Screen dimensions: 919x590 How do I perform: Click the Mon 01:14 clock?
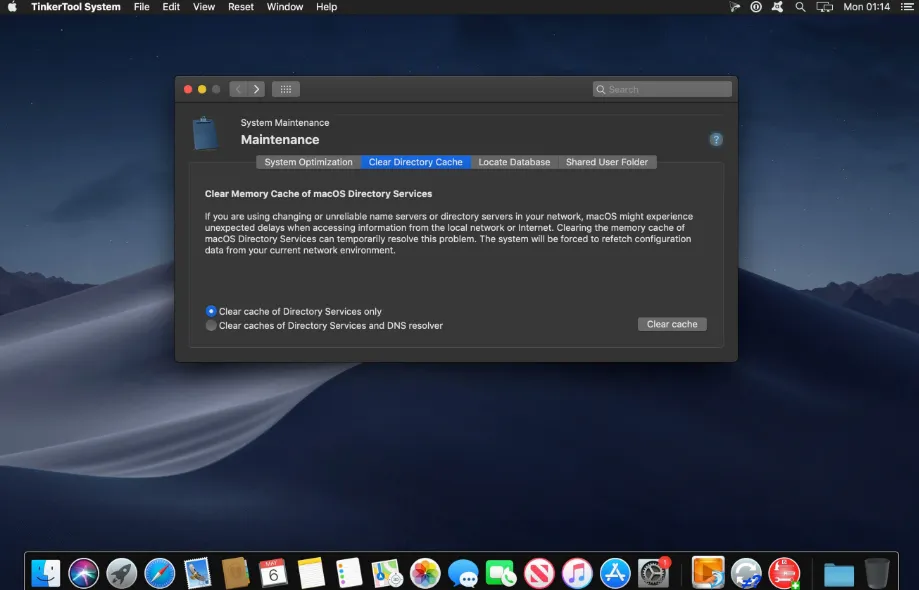click(866, 7)
